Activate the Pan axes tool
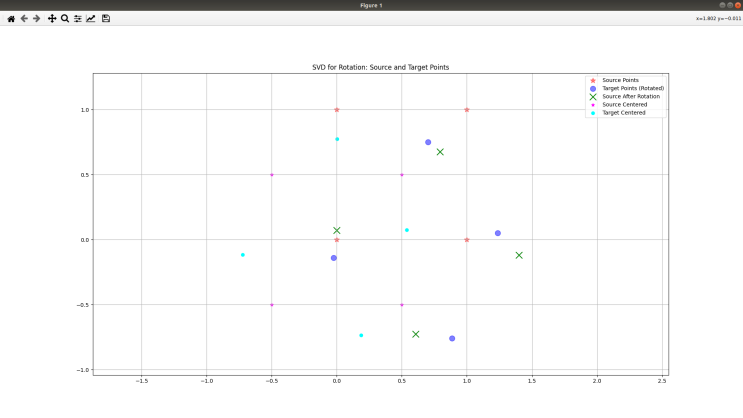The width and height of the screenshot is (743, 418). (52, 18)
